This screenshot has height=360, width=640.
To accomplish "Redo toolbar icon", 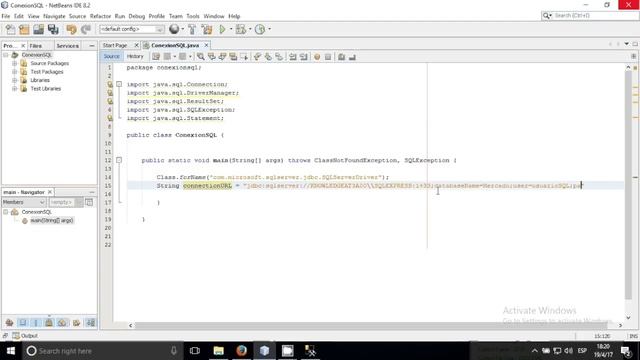I will tap(86, 29).
